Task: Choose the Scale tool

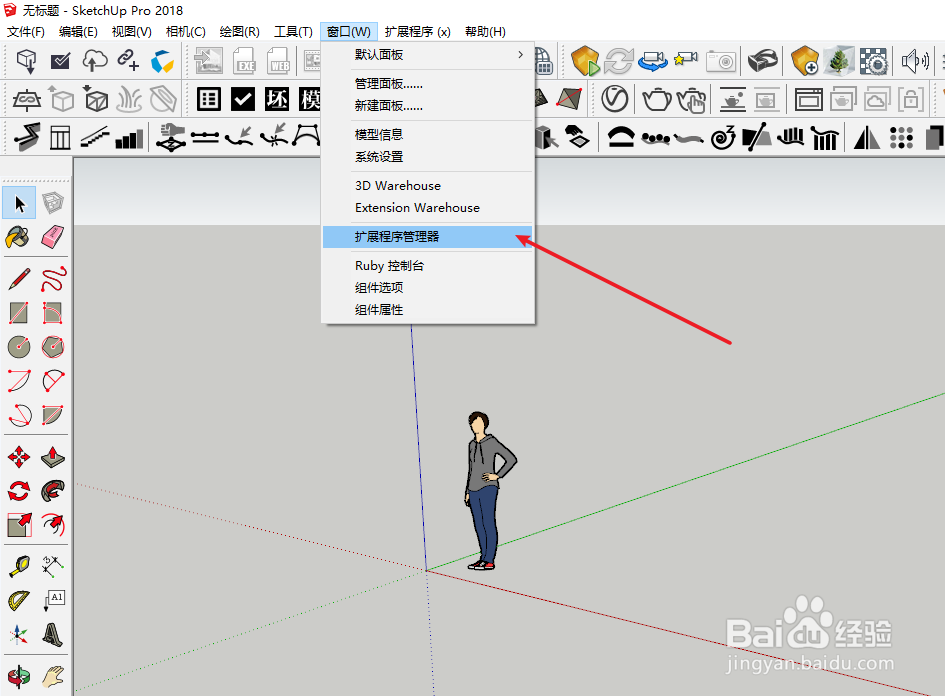Action: (x=19, y=525)
